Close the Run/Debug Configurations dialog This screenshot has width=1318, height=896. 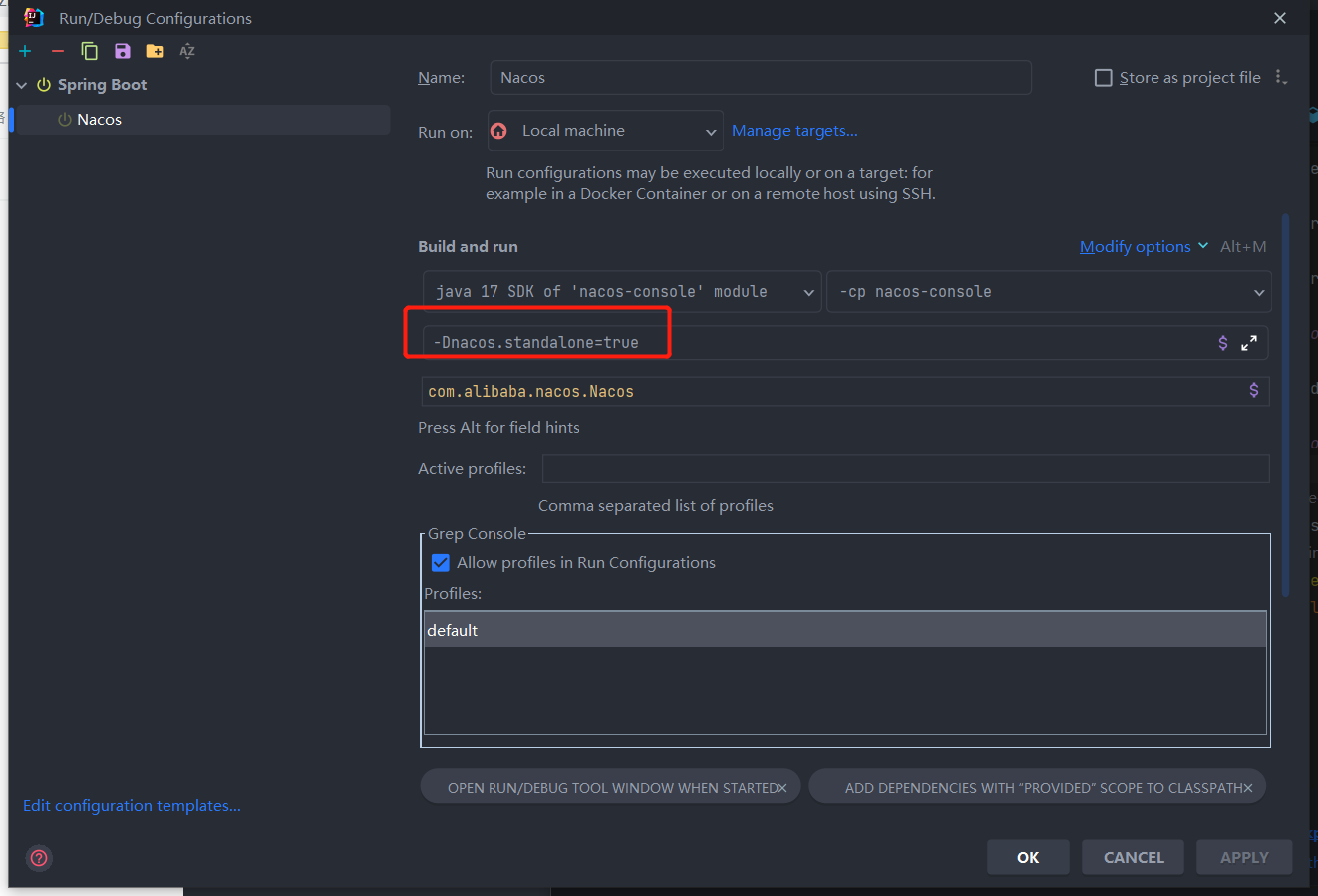click(1280, 18)
